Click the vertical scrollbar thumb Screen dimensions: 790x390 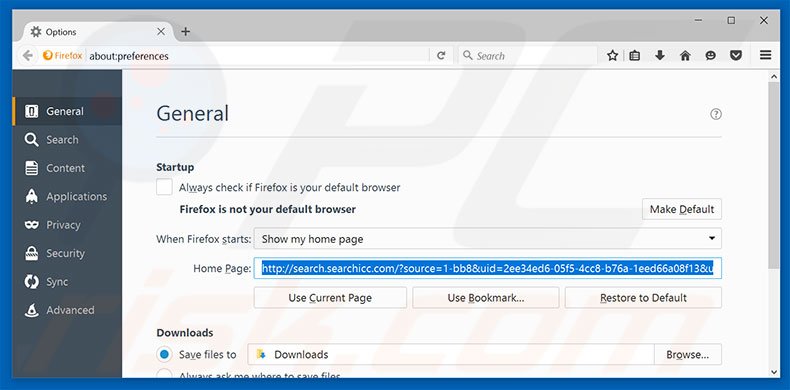click(774, 175)
